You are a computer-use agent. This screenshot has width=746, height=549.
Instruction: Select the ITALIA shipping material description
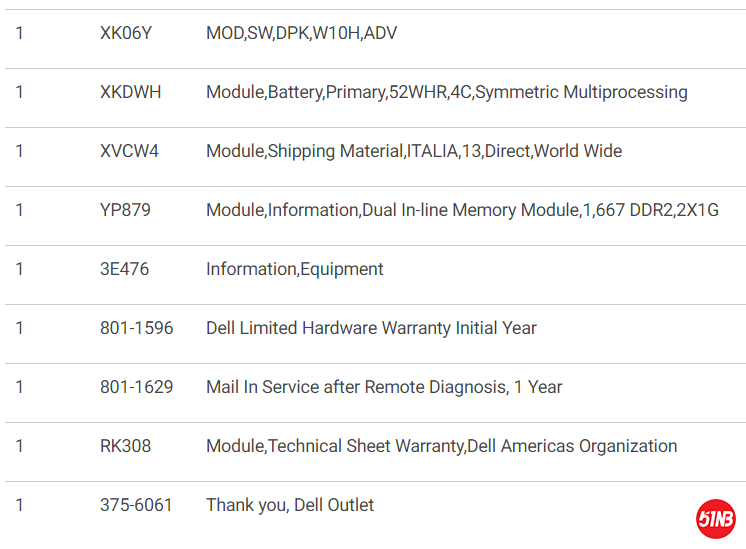coord(413,151)
